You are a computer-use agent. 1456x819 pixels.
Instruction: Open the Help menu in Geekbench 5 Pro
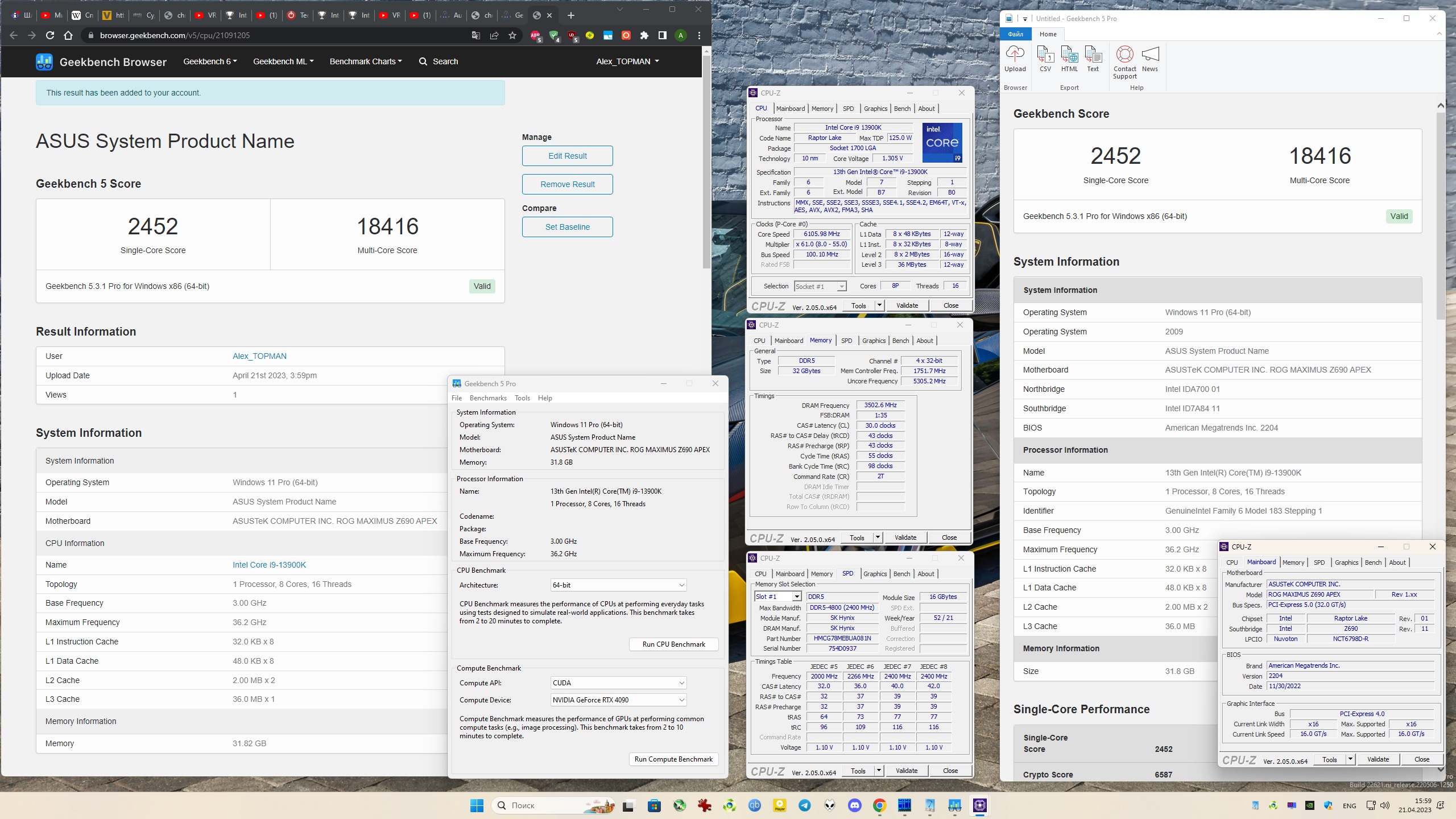pos(545,398)
